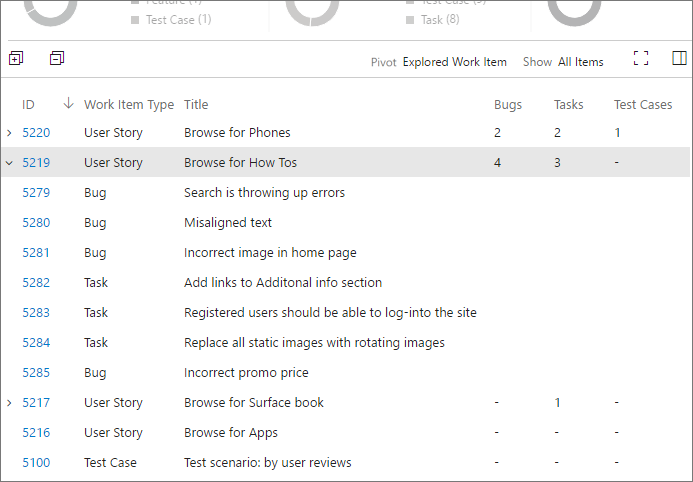Open the Show All Items filter

(x=580, y=62)
